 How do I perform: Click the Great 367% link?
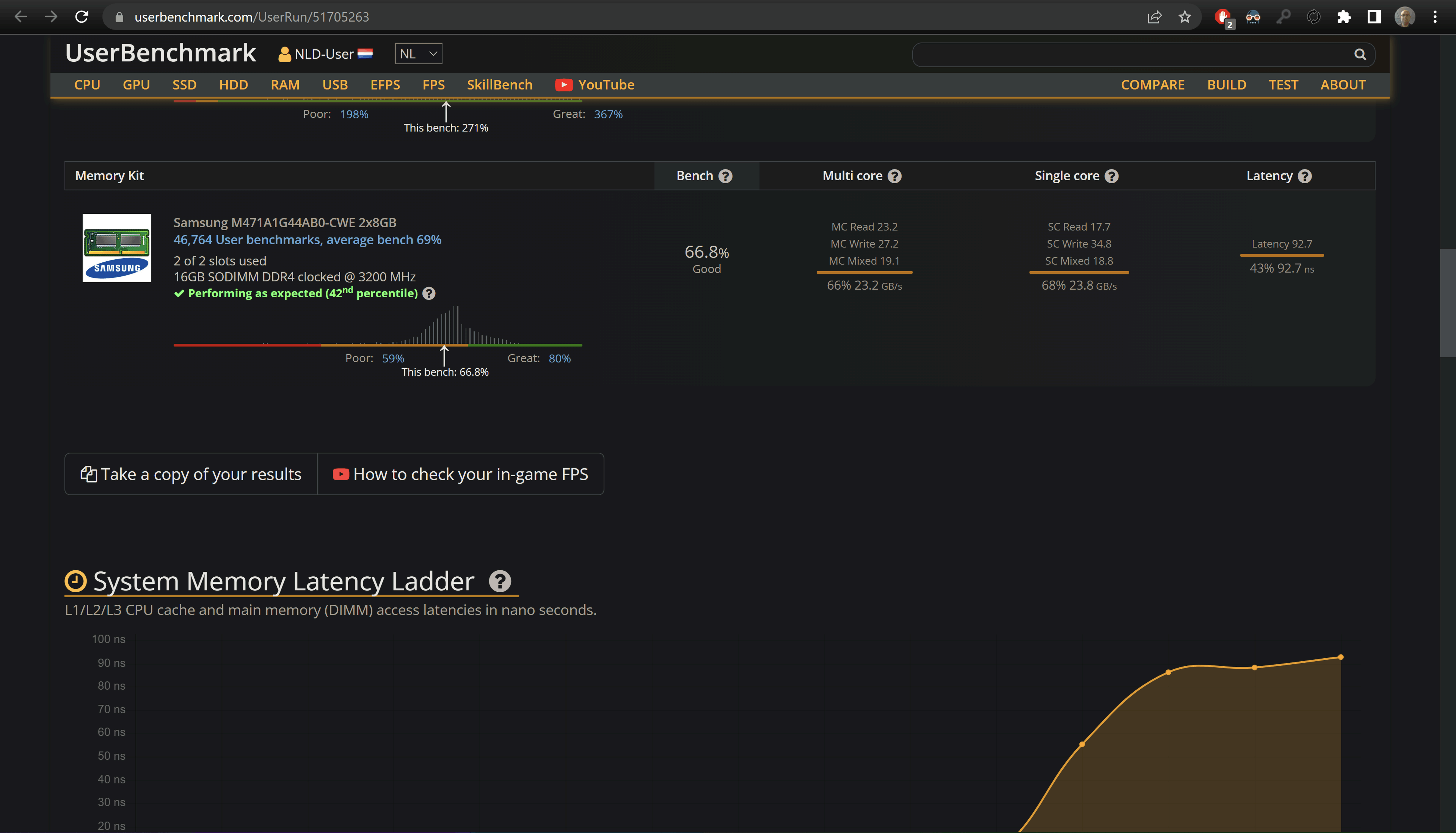pos(608,114)
